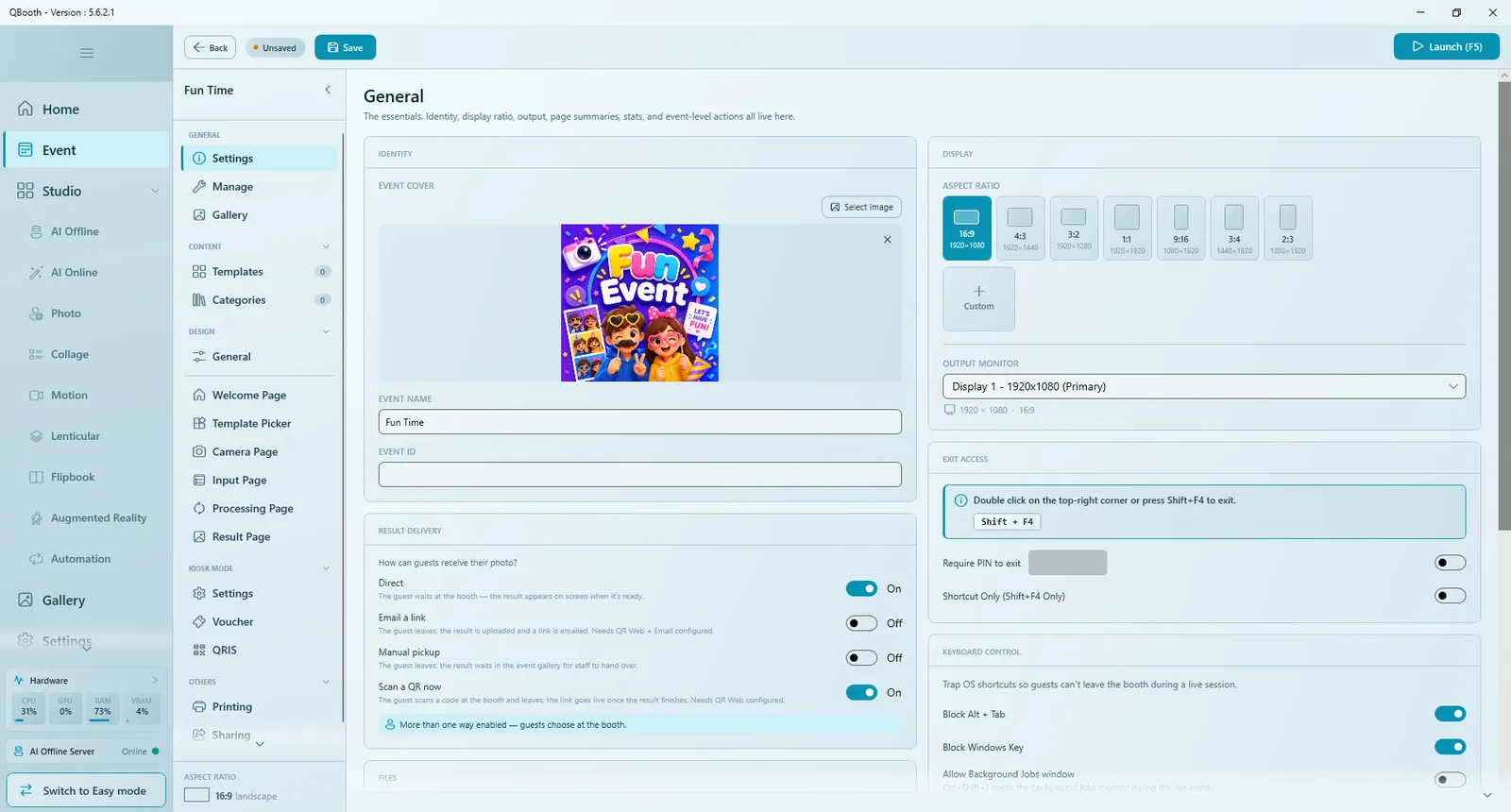Select the 9:16 portrait aspect ratio
1511x812 pixels.
point(1180,228)
